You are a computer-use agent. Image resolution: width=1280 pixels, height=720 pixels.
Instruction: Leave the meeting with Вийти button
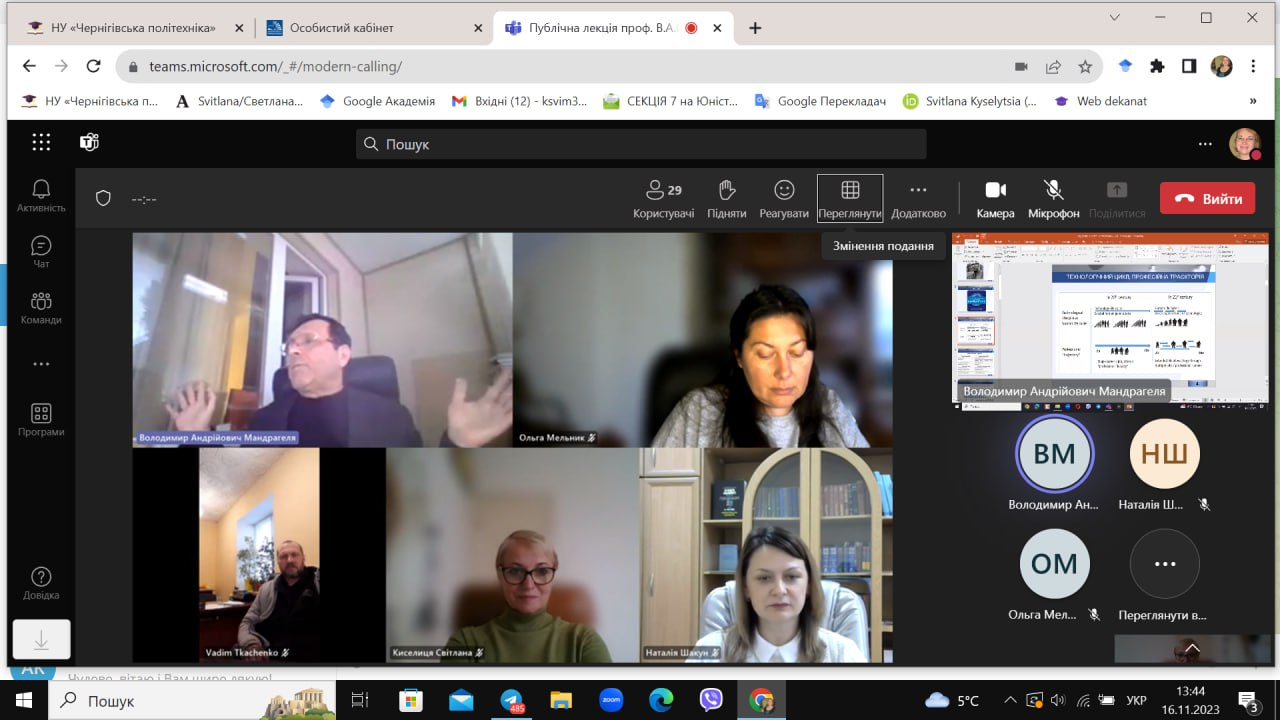(x=1207, y=198)
